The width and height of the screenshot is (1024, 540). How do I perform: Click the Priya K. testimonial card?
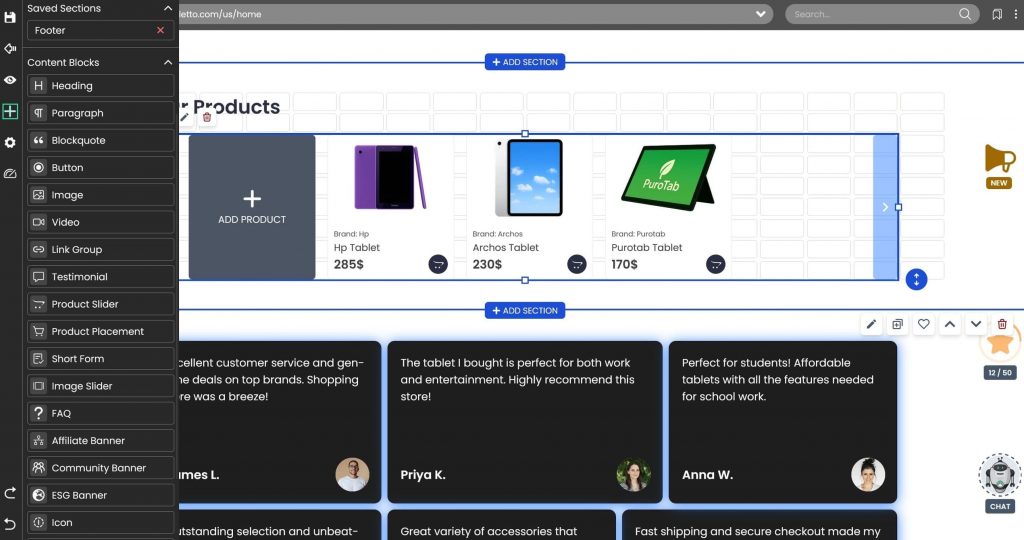point(524,422)
